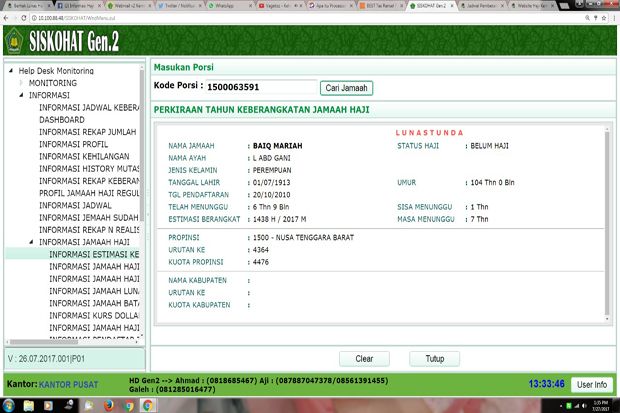Click the KANTOR PUSAT office label
The height and width of the screenshot is (413, 620).
tap(68, 385)
